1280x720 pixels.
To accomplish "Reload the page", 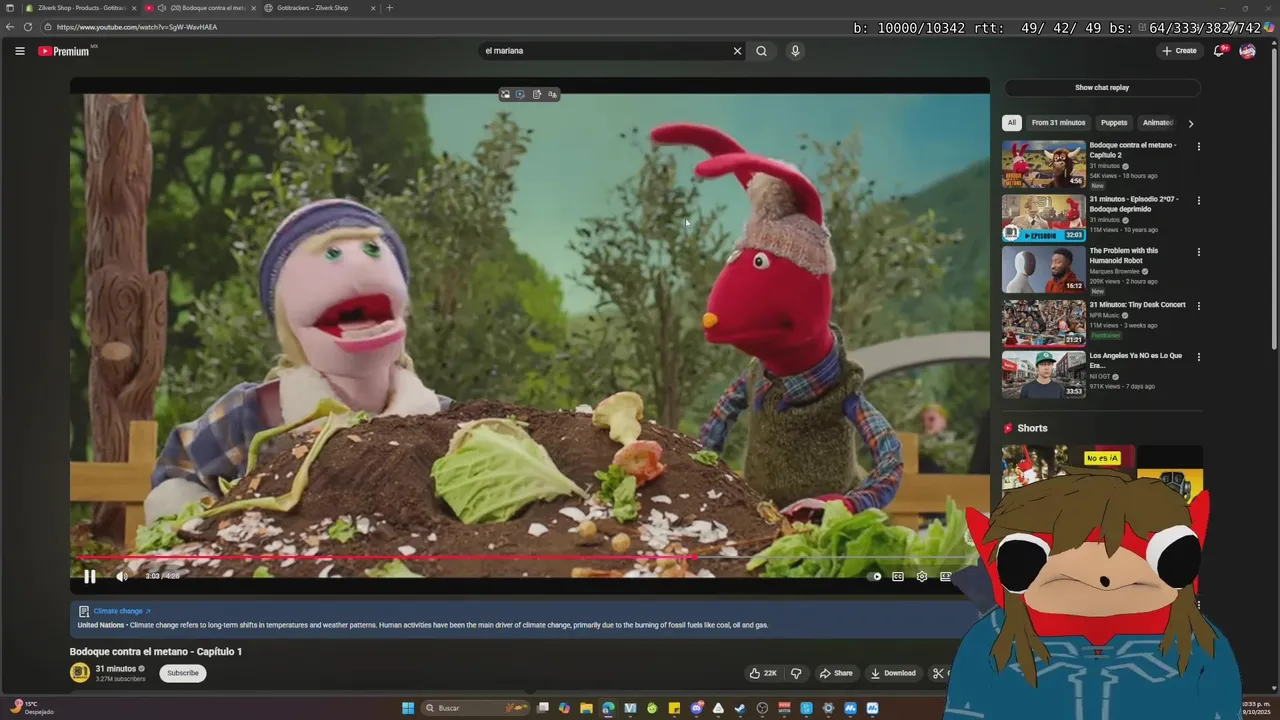I will (x=28, y=27).
